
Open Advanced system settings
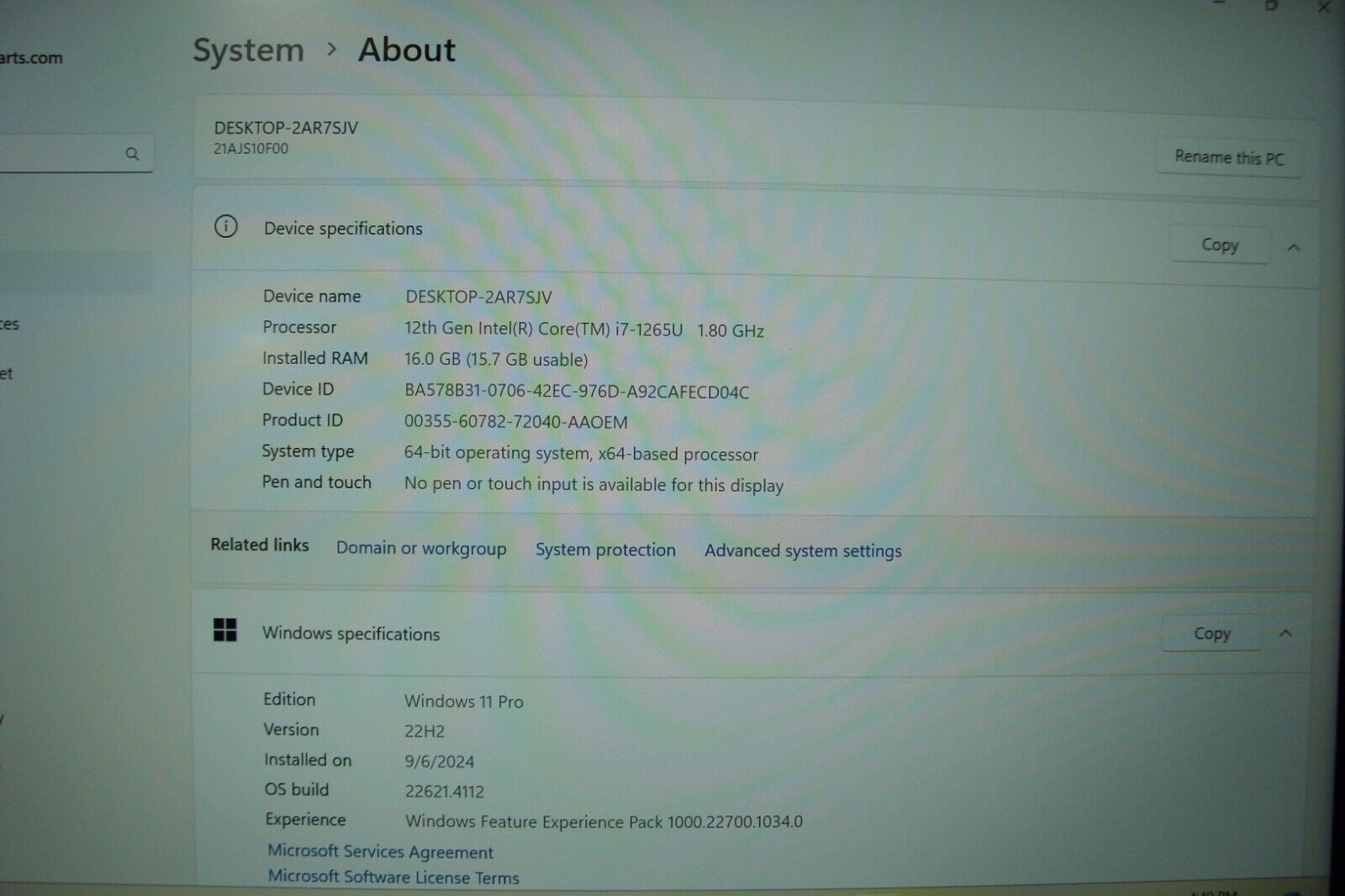tap(802, 551)
